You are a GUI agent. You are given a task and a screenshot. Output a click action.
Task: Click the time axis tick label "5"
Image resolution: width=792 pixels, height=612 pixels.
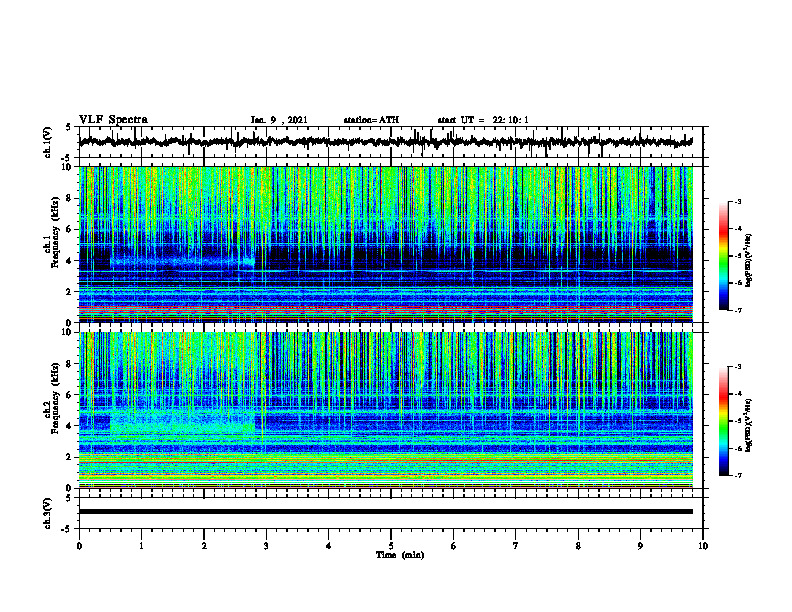[x=391, y=546]
